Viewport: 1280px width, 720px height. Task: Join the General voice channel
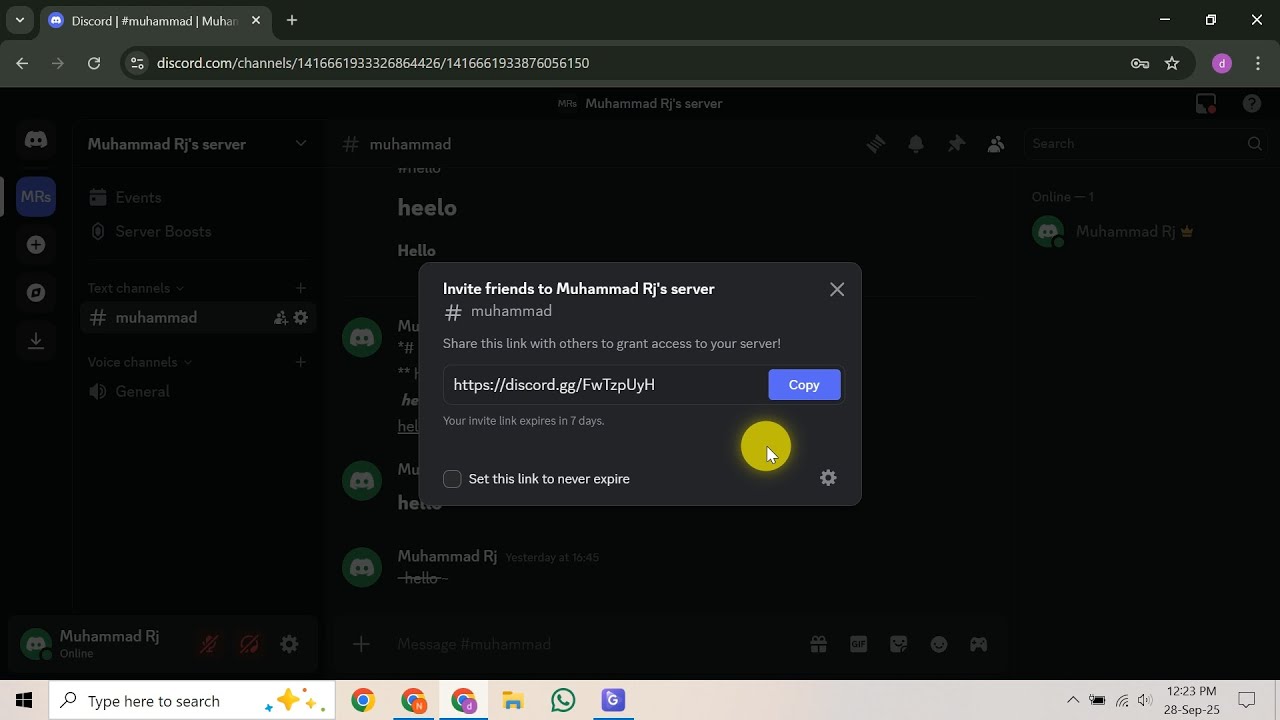click(x=198, y=392)
